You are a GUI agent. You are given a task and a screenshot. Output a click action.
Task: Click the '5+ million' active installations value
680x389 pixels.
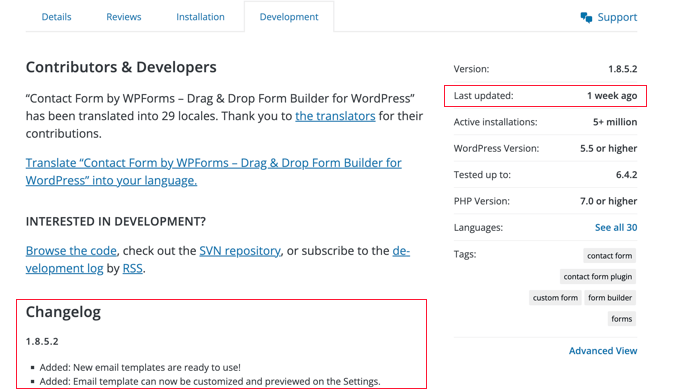click(615, 122)
